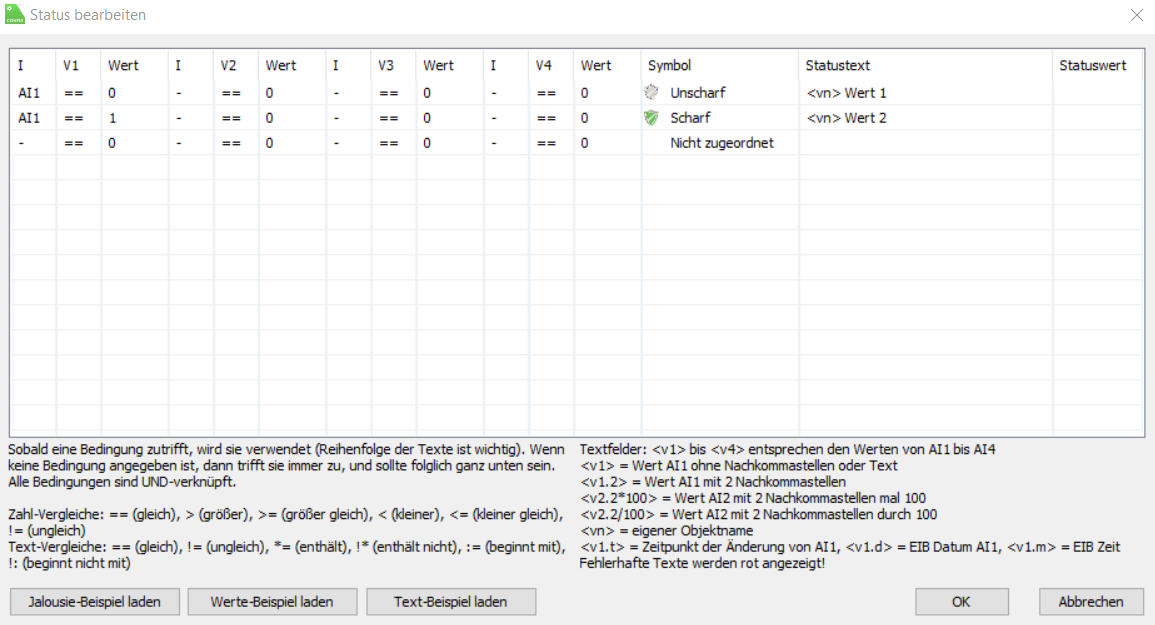The height and width of the screenshot is (625, 1155).
Task: Click the Statustext cell of Nicht zugeordnet row
Action: (925, 143)
